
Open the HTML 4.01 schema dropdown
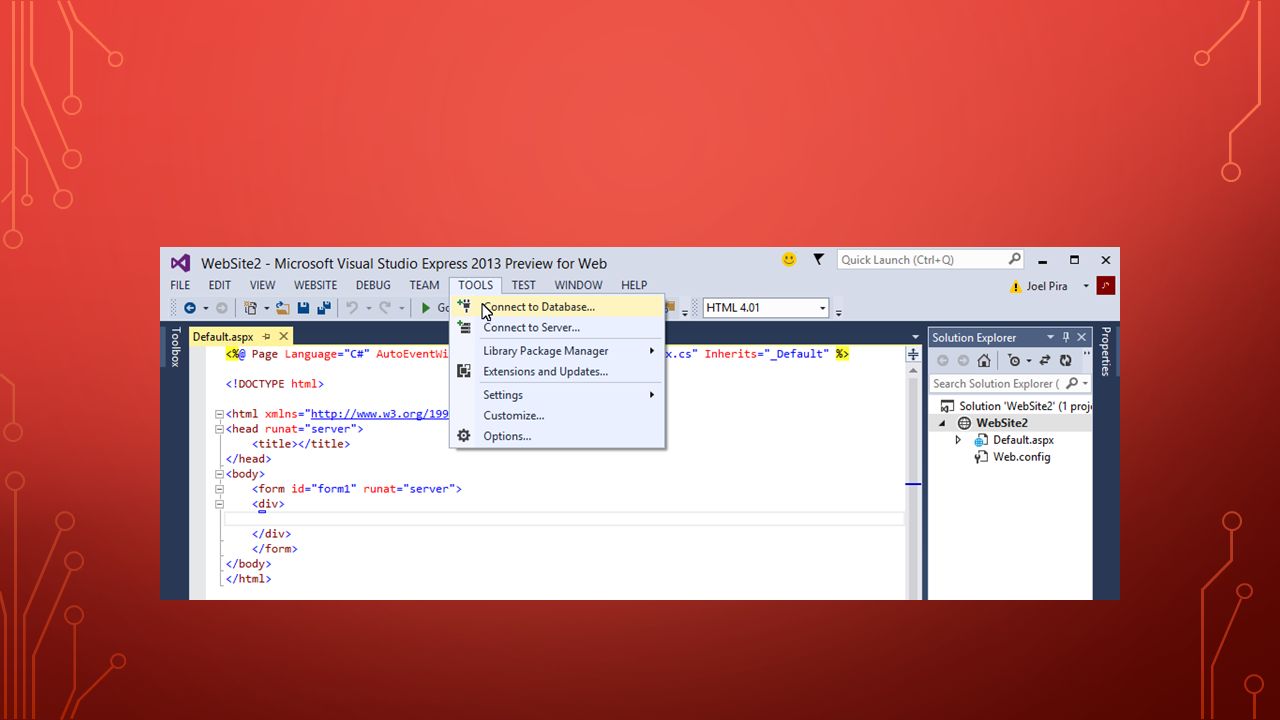click(x=823, y=308)
